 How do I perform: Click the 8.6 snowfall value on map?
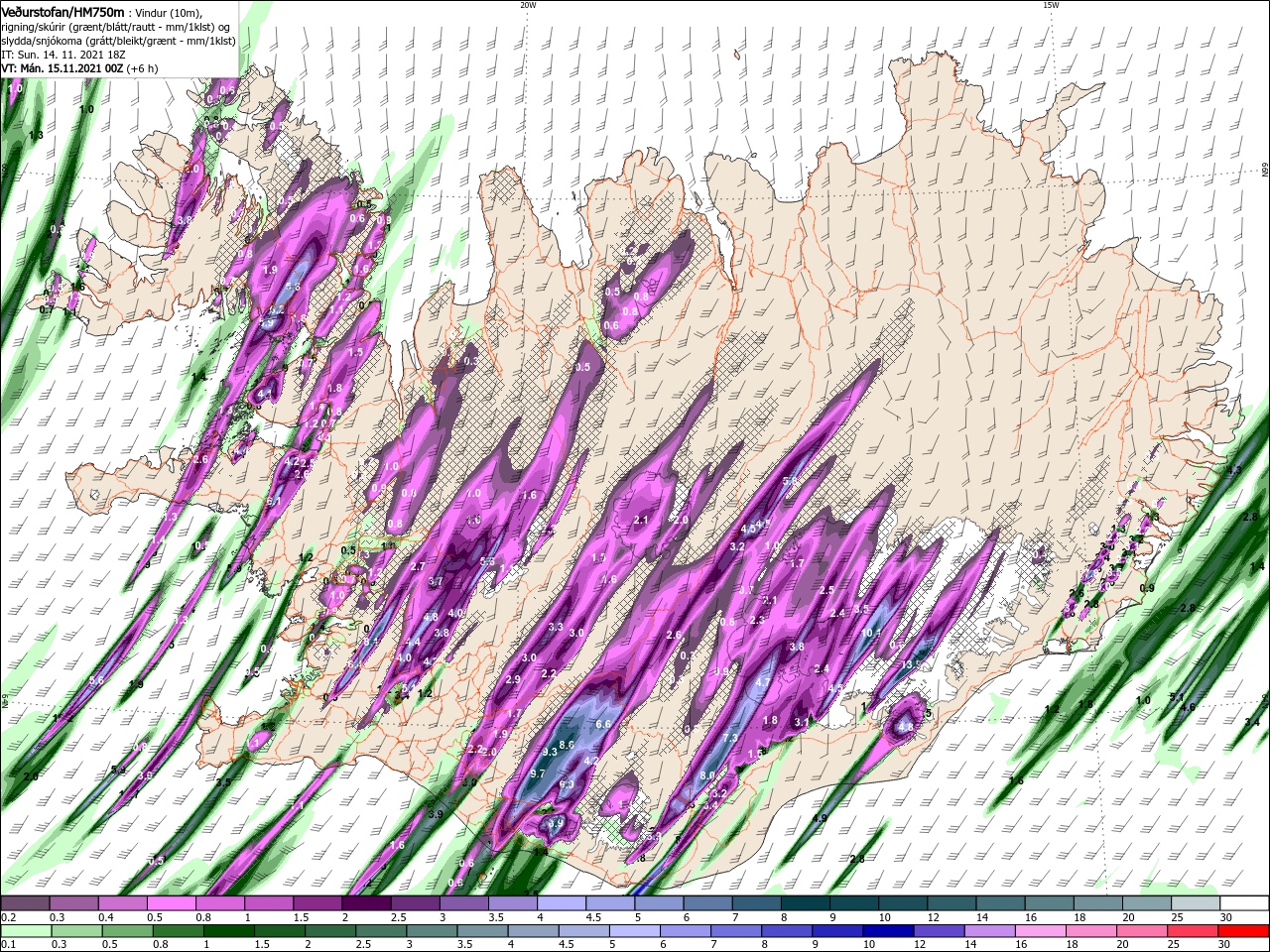[x=568, y=745]
